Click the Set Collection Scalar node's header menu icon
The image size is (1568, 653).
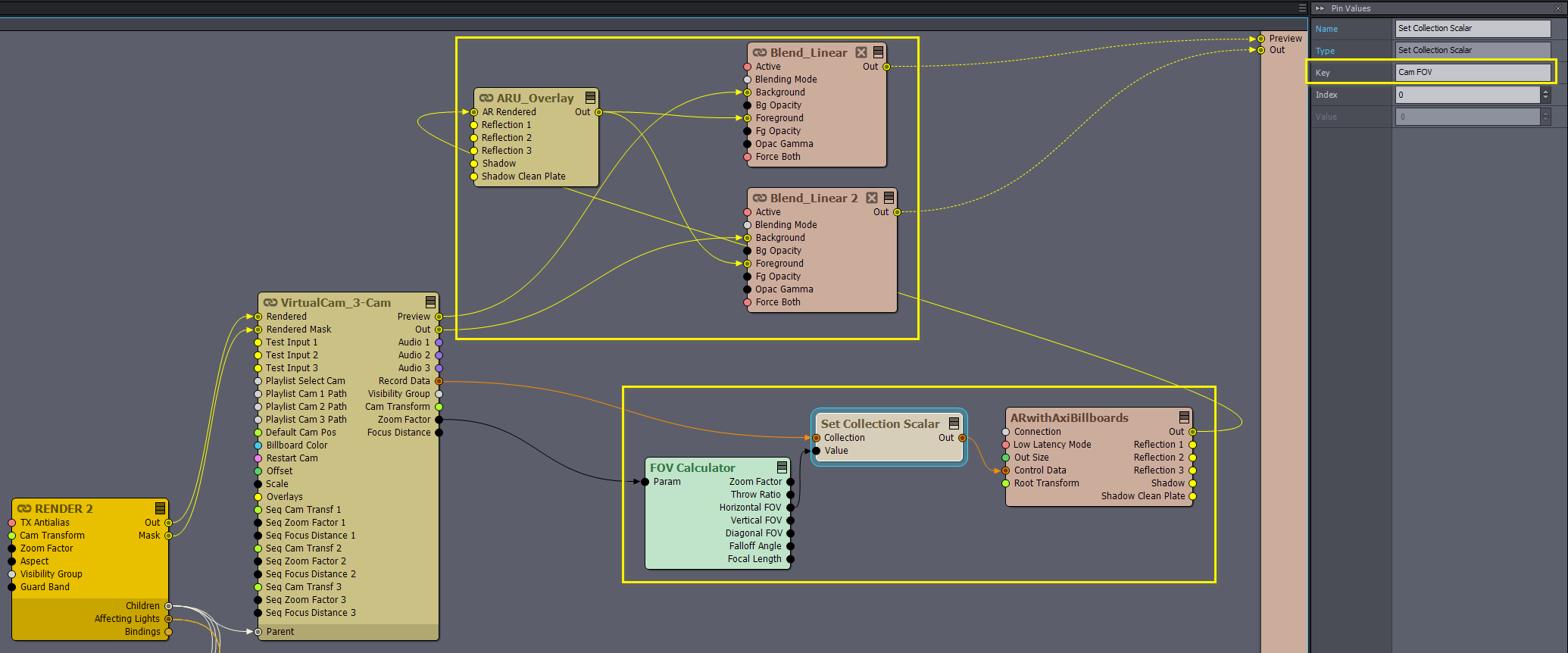[x=954, y=423]
